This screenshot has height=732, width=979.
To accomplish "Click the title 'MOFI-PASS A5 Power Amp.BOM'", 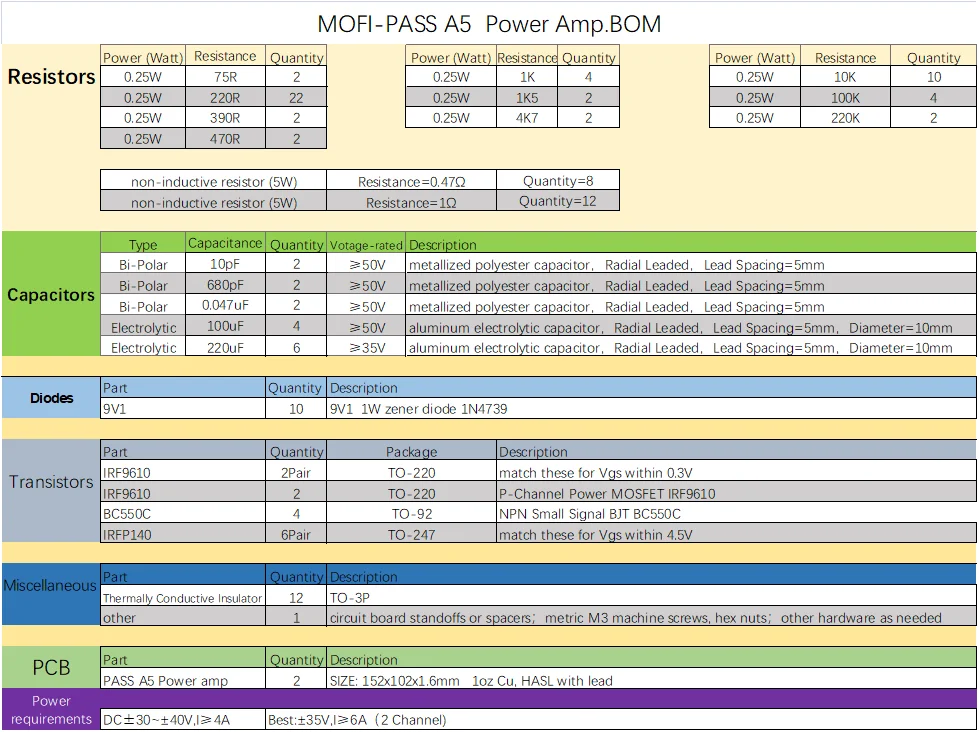I will pyautogui.click(x=489, y=24).
